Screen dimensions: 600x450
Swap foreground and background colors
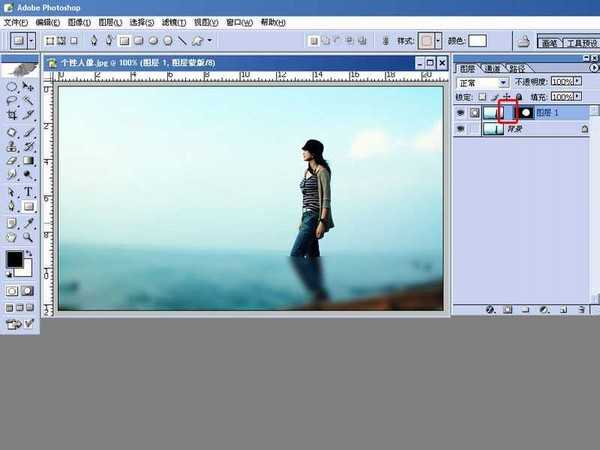click(x=29, y=254)
